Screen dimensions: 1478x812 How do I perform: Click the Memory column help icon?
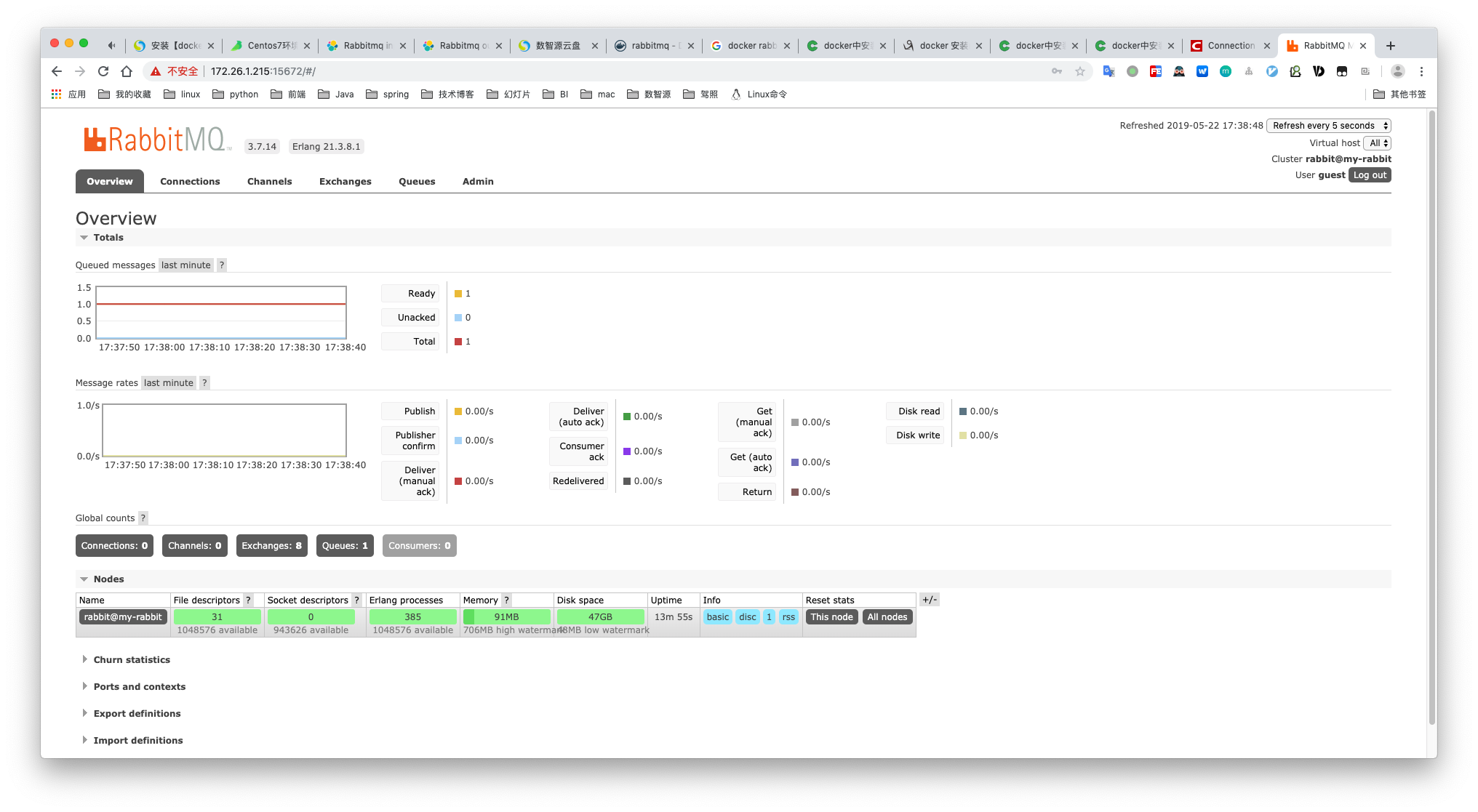pyautogui.click(x=506, y=600)
